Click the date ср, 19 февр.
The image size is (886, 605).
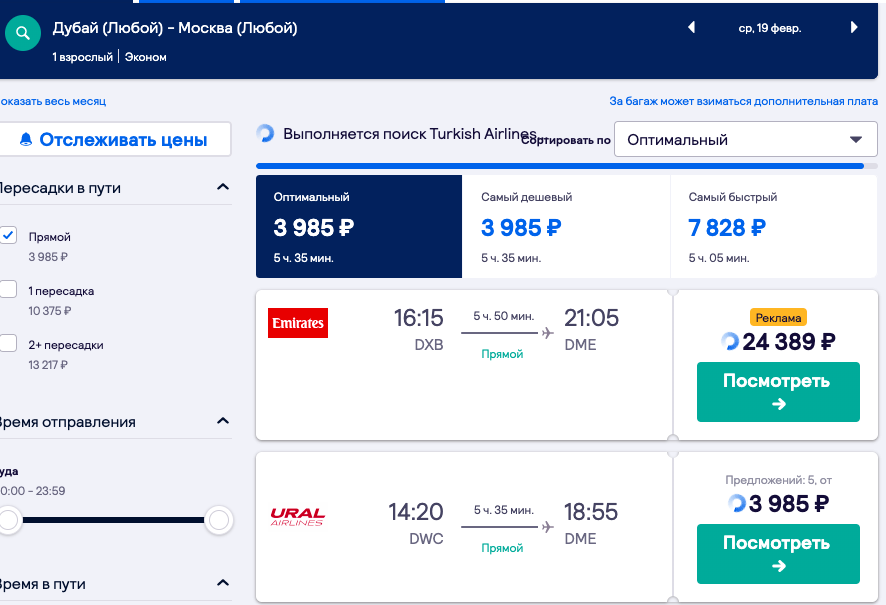click(770, 28)
